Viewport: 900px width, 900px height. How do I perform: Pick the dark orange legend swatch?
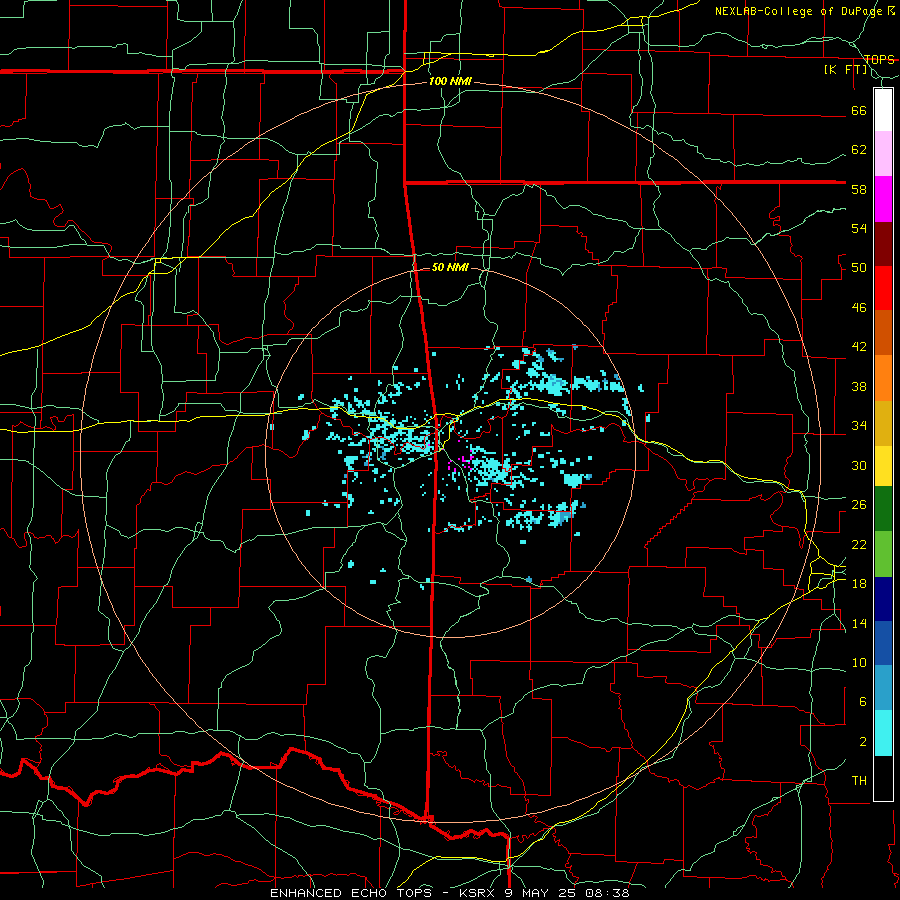[883, 332]
